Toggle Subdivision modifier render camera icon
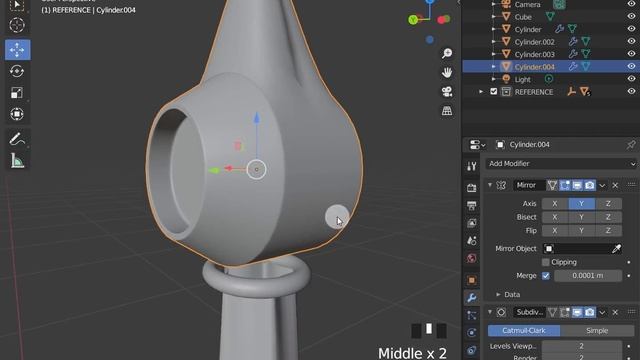Screen dimensions: 640x360 pos(590,312)
